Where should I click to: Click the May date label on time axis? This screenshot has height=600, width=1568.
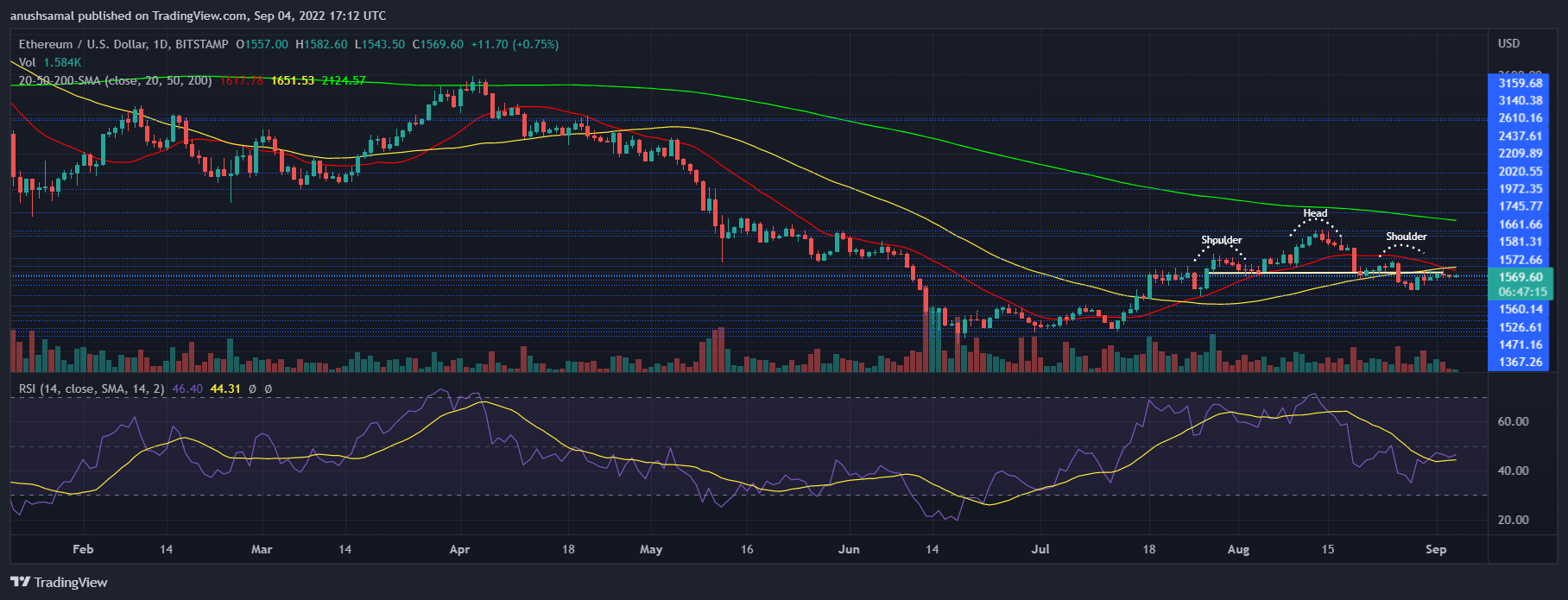point(651,549)
